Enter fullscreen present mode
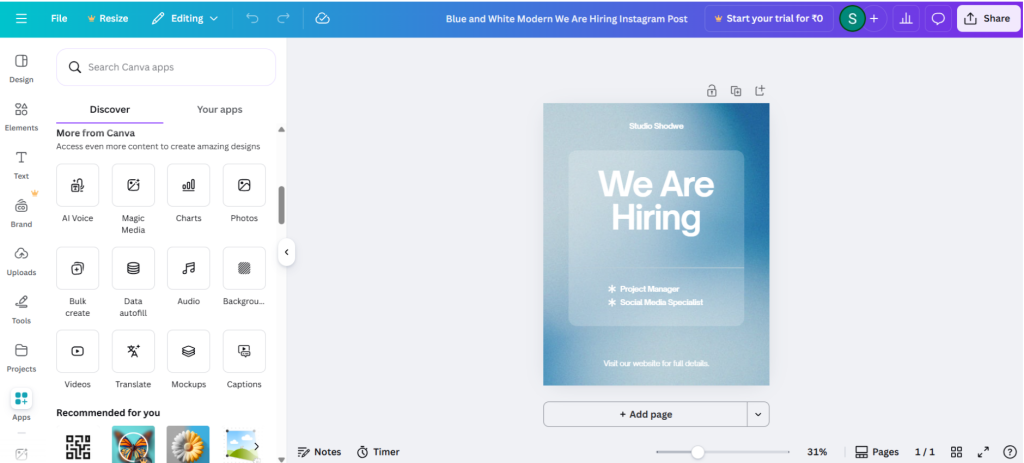1024x463 pixels. click(x=983, y=452)
